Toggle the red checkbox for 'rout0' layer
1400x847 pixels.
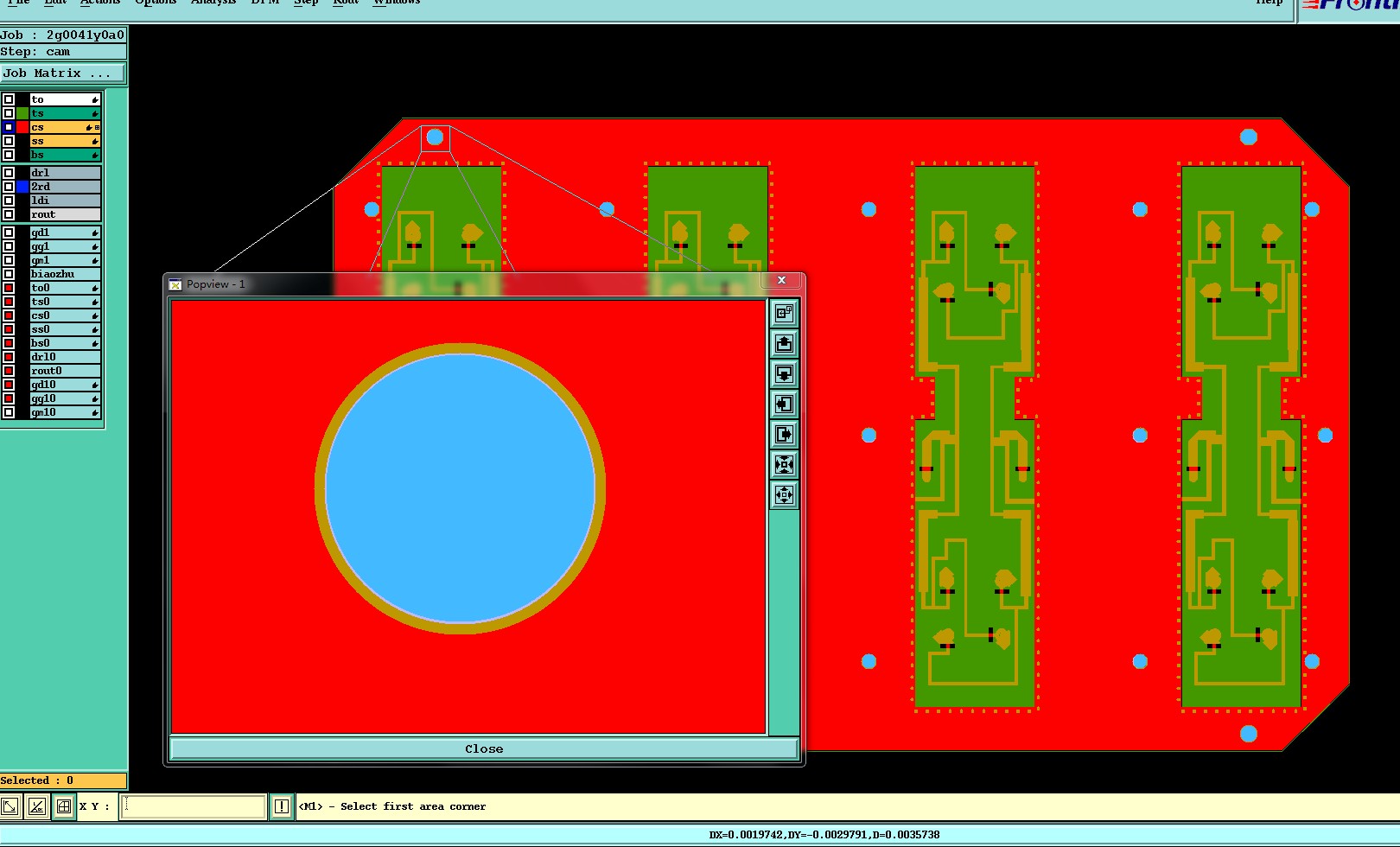click(x=9, y=371)
